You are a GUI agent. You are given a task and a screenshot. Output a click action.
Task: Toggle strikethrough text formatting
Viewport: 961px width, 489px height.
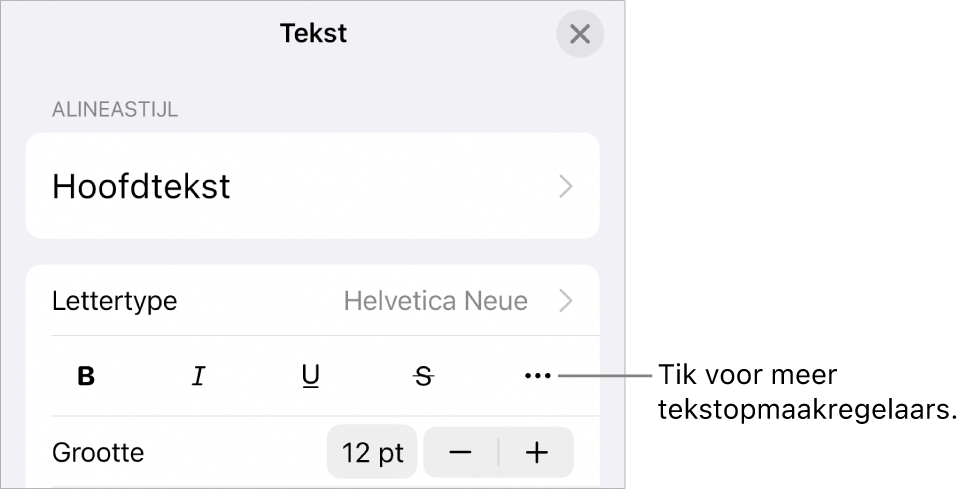pyautogui.click(x=425, y=376)
